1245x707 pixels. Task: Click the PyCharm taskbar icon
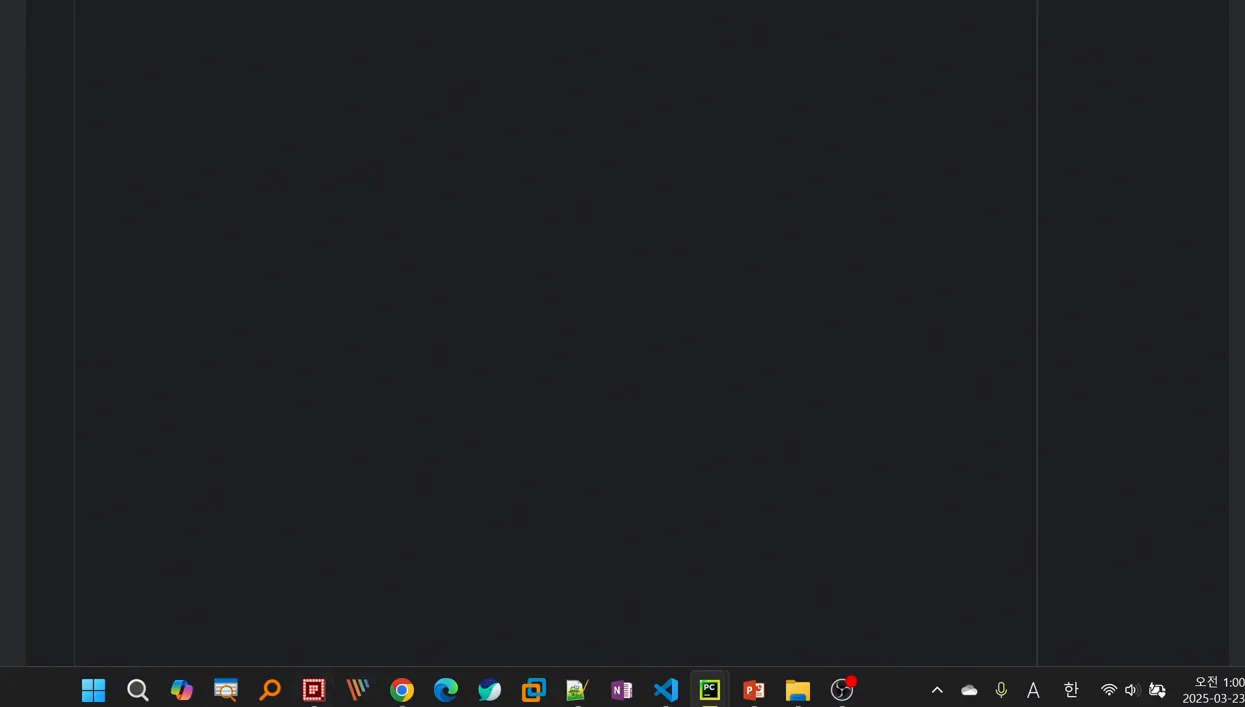[710, 690]
